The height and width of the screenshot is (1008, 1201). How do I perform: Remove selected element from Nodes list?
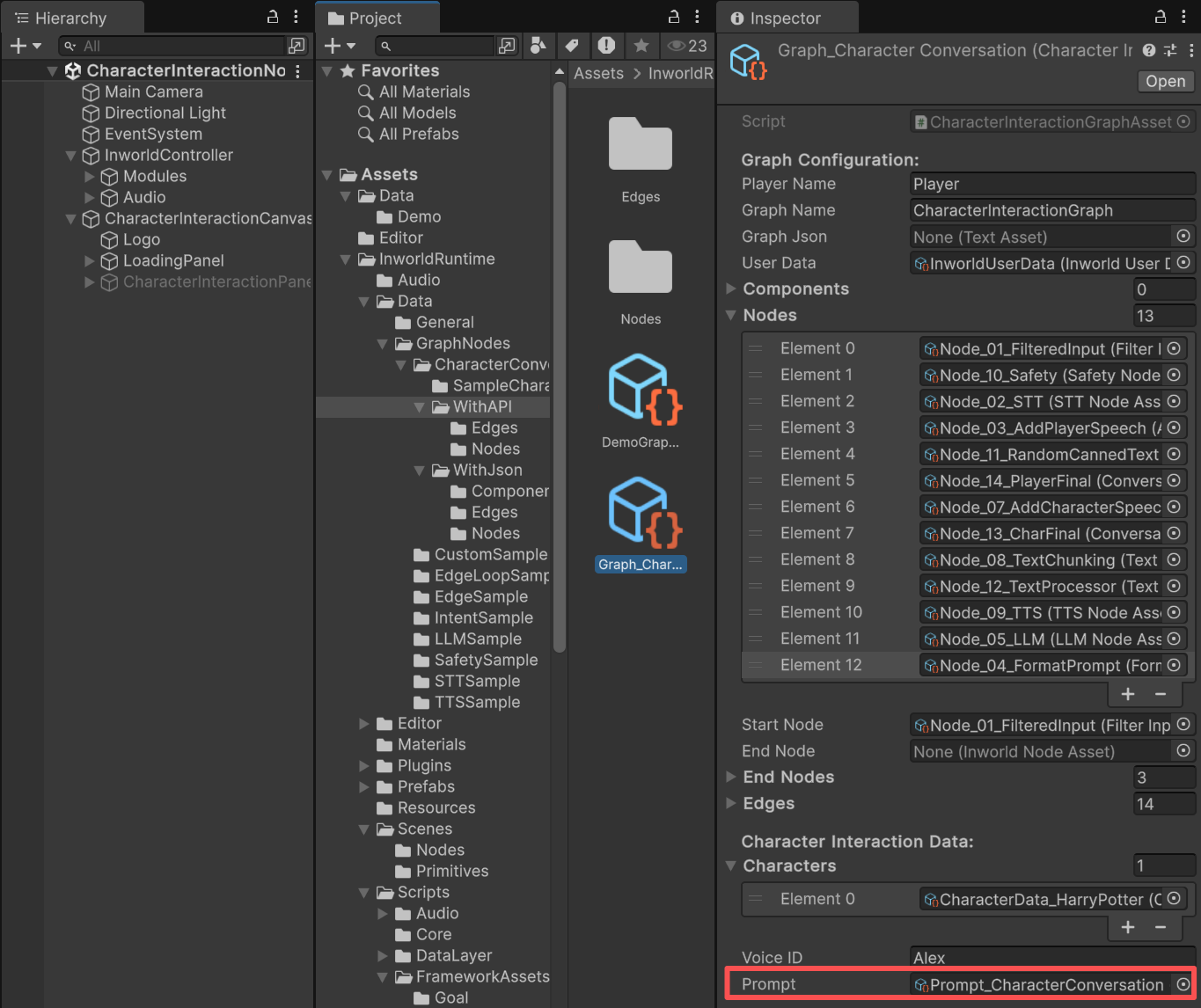[x=1161, y=694]
